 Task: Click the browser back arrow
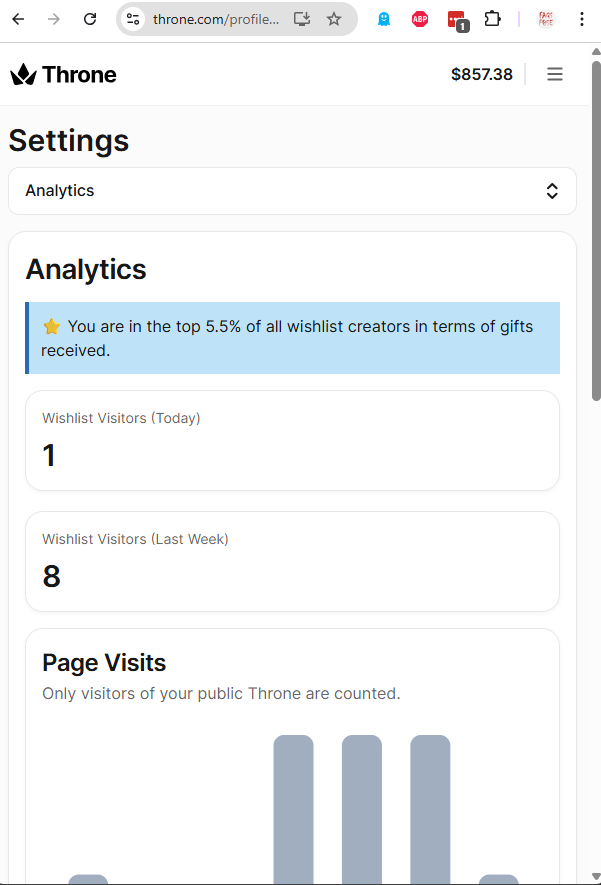18,19
